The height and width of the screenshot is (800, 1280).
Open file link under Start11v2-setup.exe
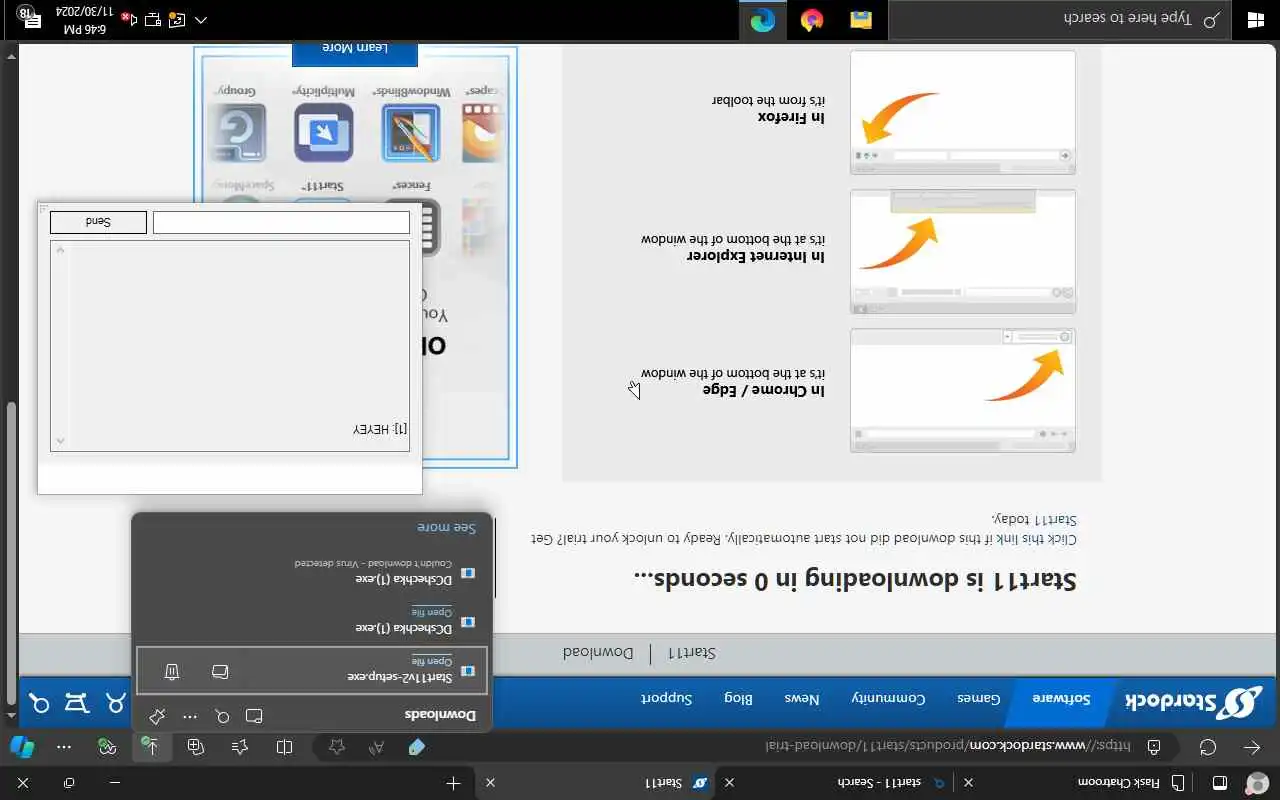pyautogui.click(x=432, y=662)
